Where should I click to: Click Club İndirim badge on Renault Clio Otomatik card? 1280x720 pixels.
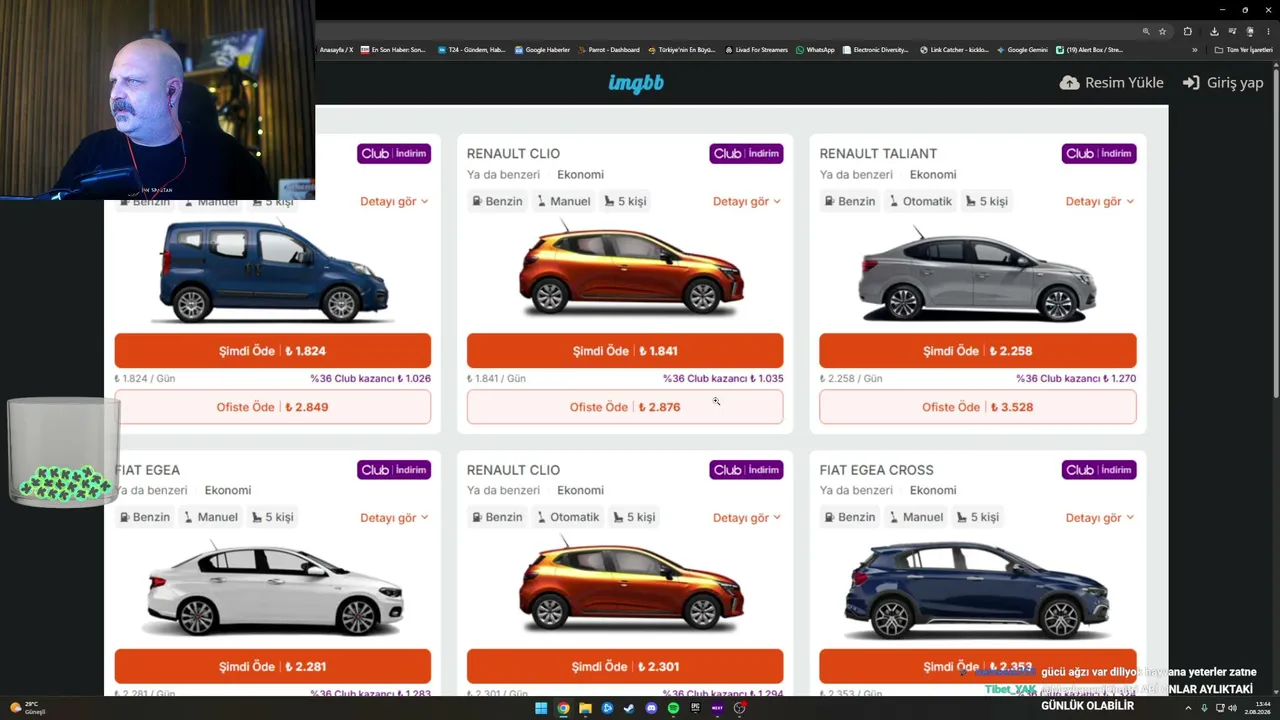tap(746, 470)
